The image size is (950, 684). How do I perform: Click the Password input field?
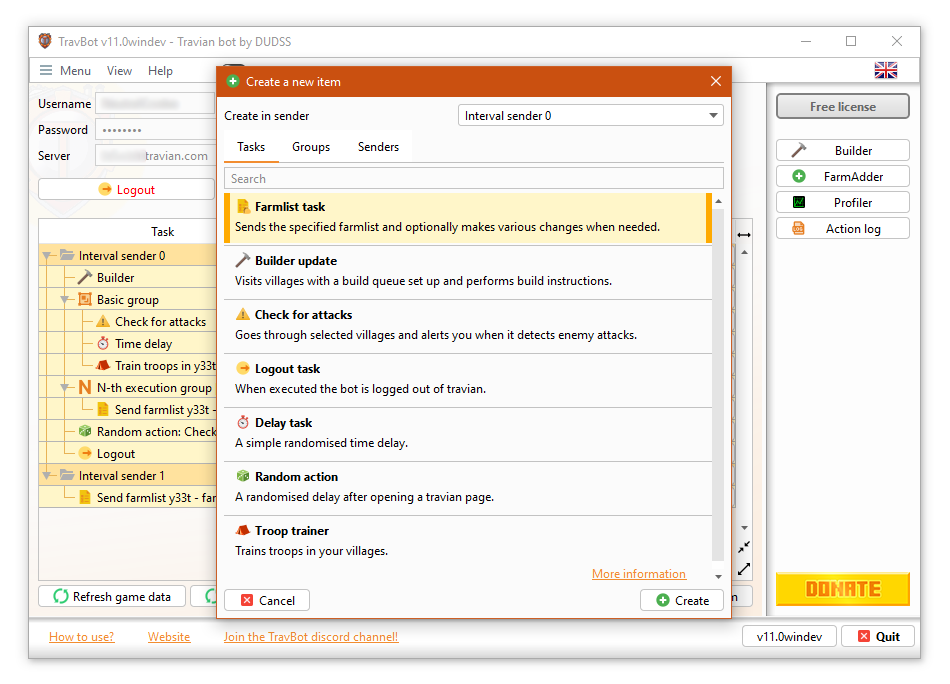155,130
